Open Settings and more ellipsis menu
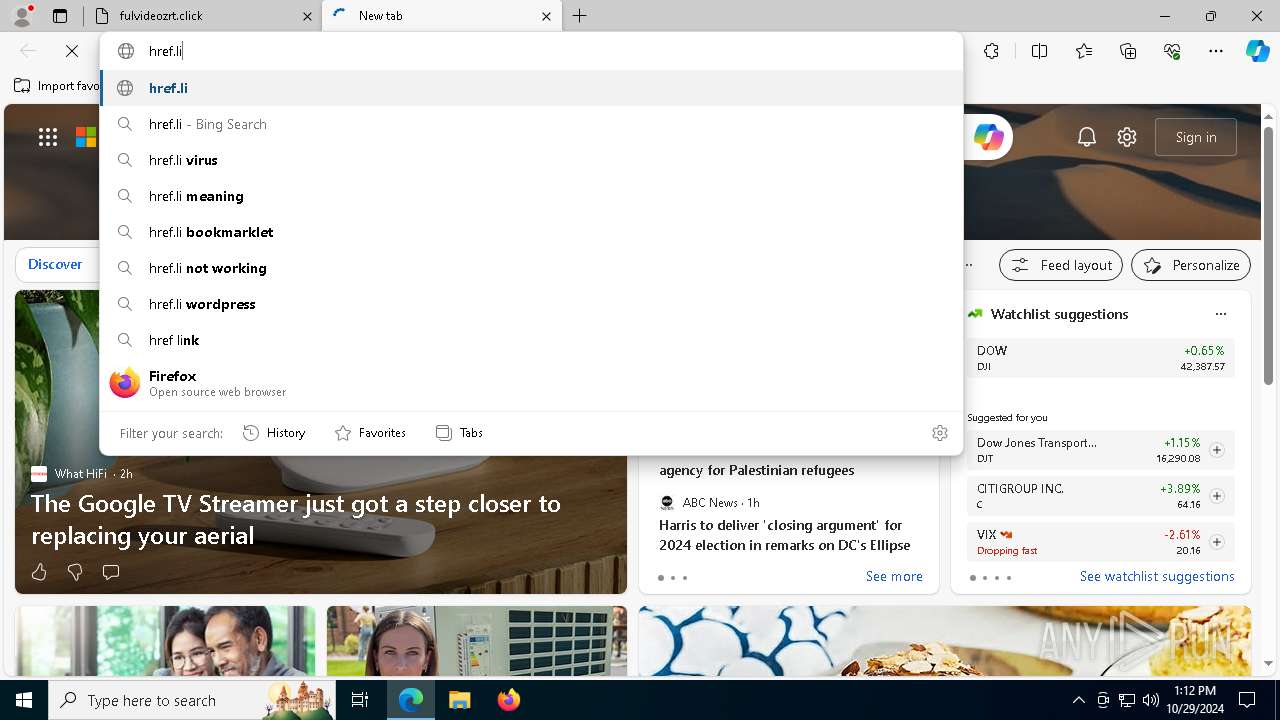Screen dimensions: 1280x720 (1216, 51)
